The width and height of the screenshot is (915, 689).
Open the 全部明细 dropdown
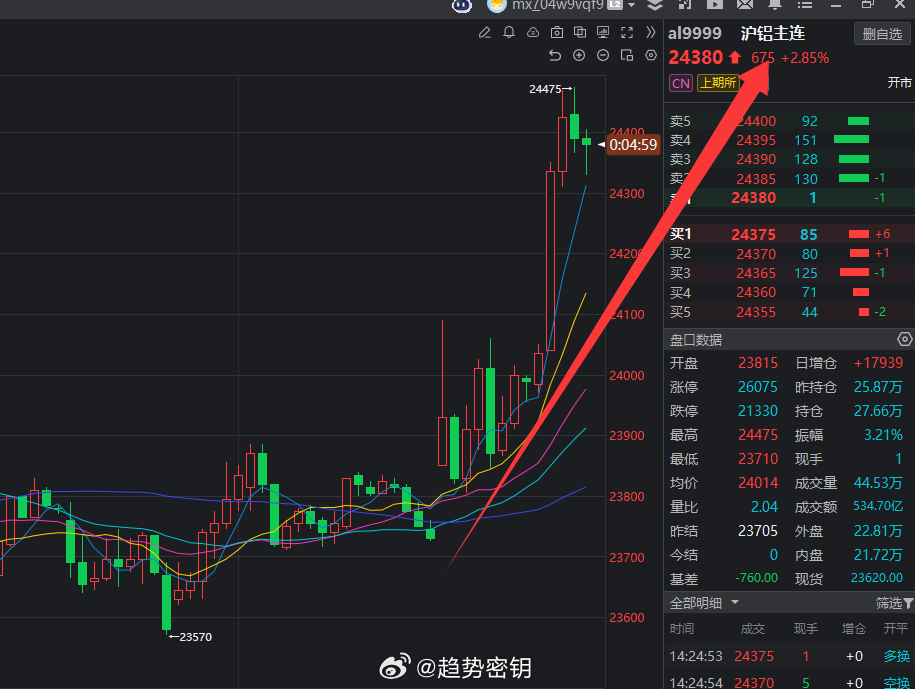pyautogui.click(x=702, y=603)
